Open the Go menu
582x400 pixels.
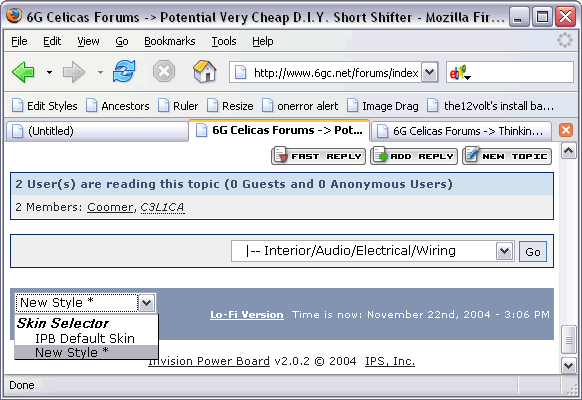[122, 41]
